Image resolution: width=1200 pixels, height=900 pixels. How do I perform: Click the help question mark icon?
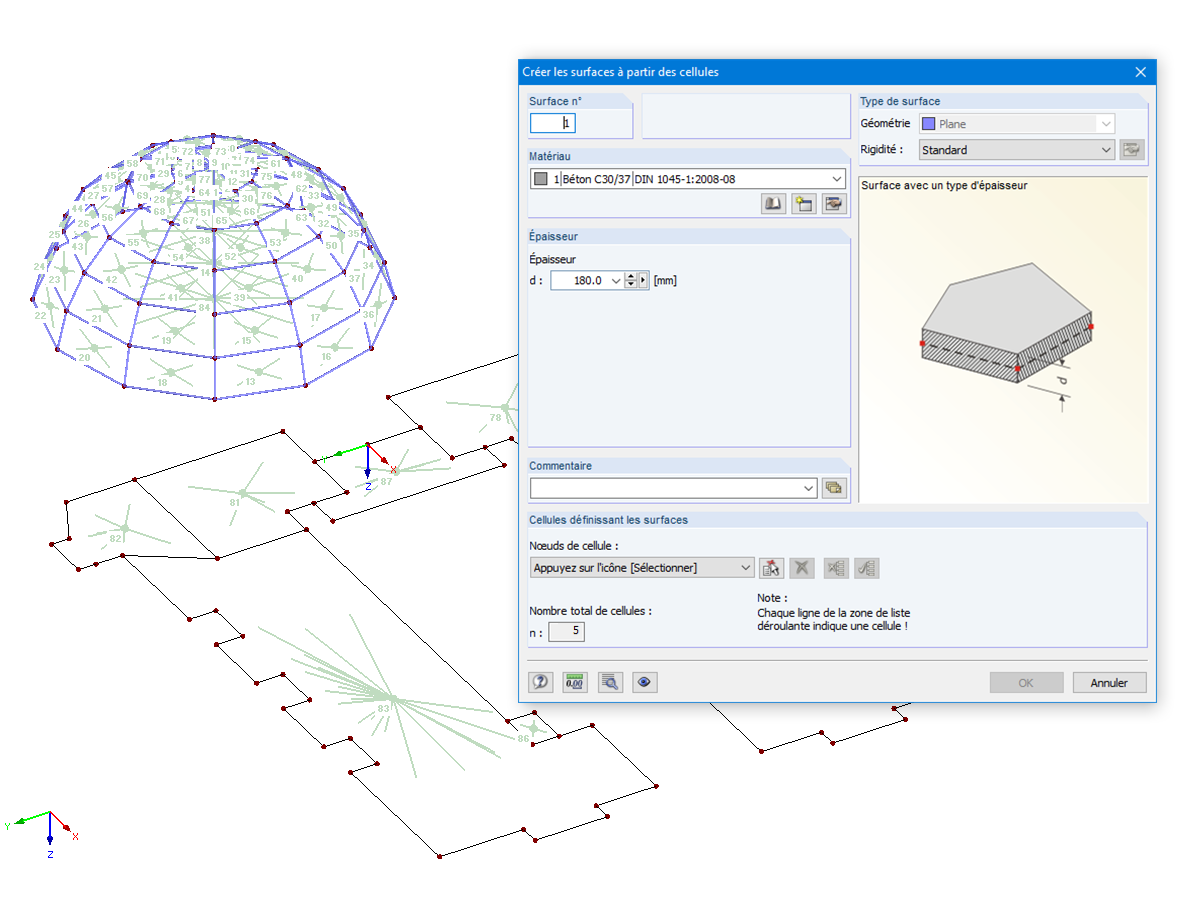point(541,683)
